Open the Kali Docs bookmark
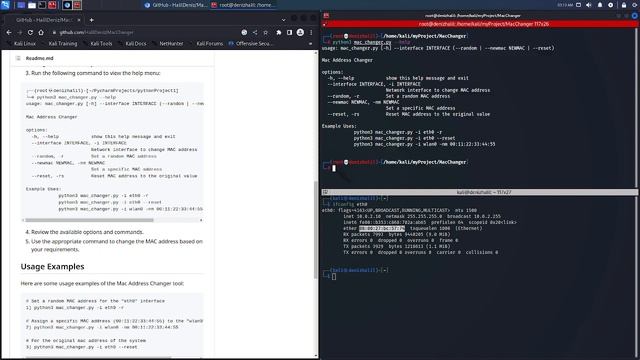 coord(133,43)
